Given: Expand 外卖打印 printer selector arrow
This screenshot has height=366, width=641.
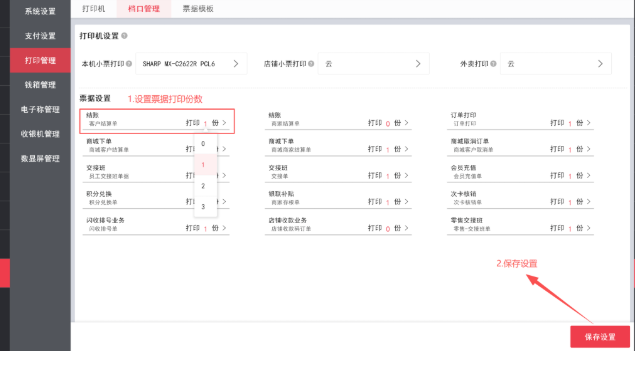Looking at the screenshot, I should (600, 64).
